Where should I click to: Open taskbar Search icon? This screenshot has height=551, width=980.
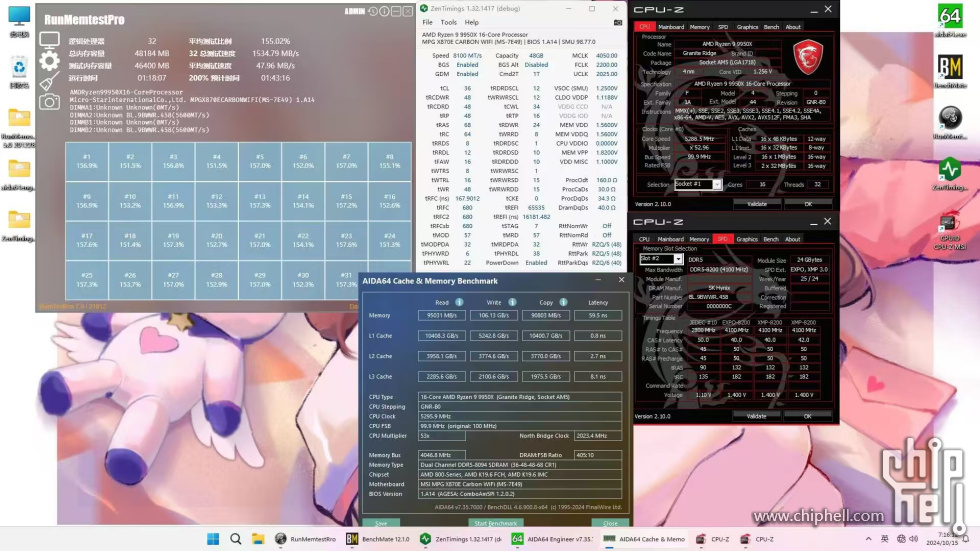(x=236, y=539)
